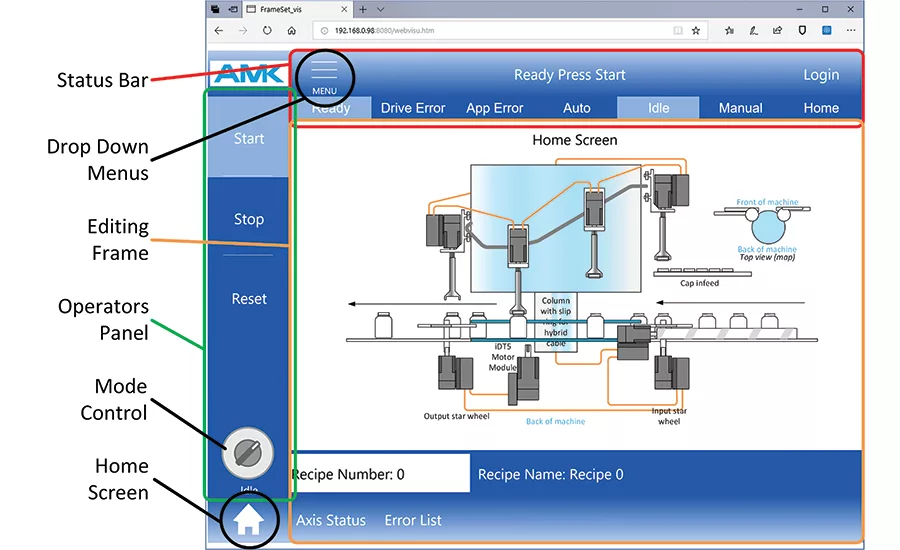Select the Drive Error status tab
900x550 pixels.
[x=413, y=108]
